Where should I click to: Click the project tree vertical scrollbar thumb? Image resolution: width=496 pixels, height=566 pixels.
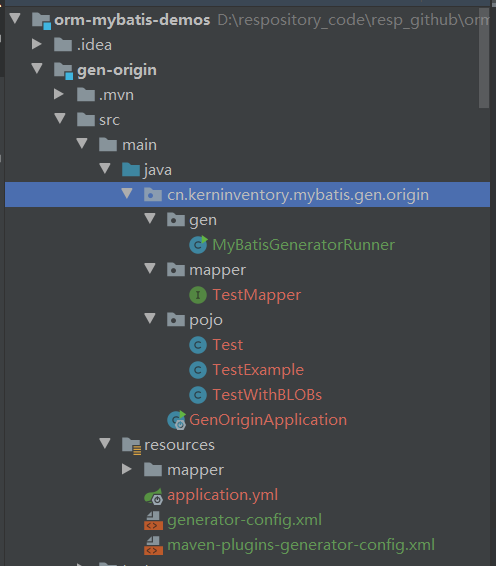[484, 58]
